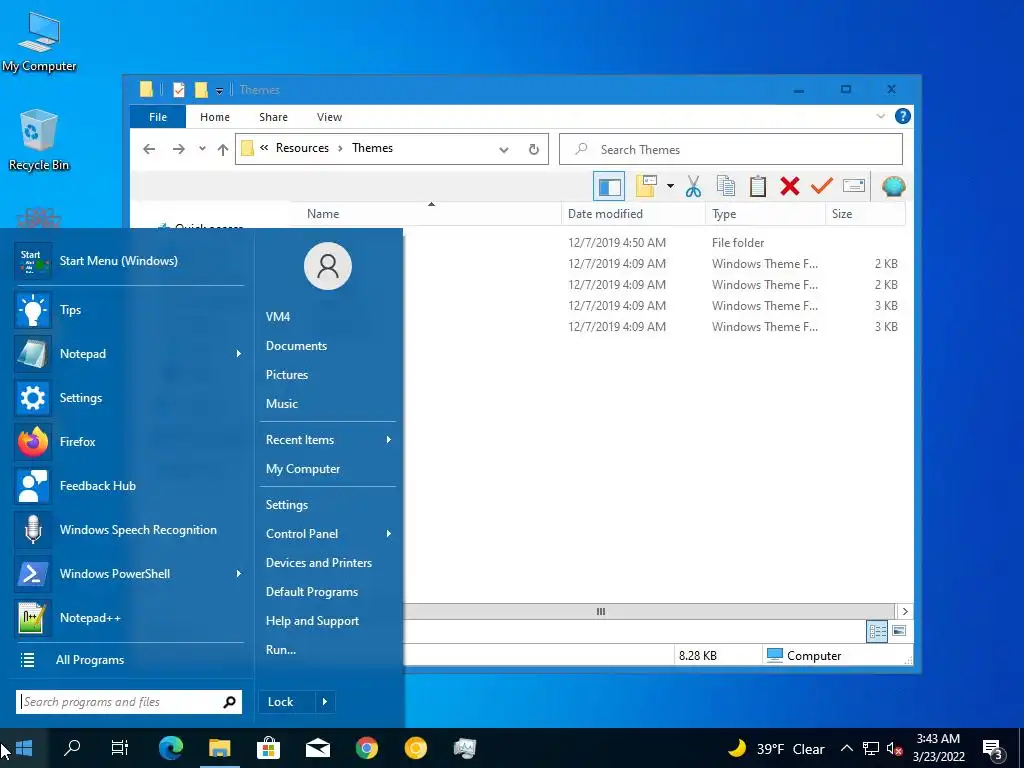Viewport: 1024px width, 768px height.
Task: Open the address bar history dropdown
Action: (504, 150)
